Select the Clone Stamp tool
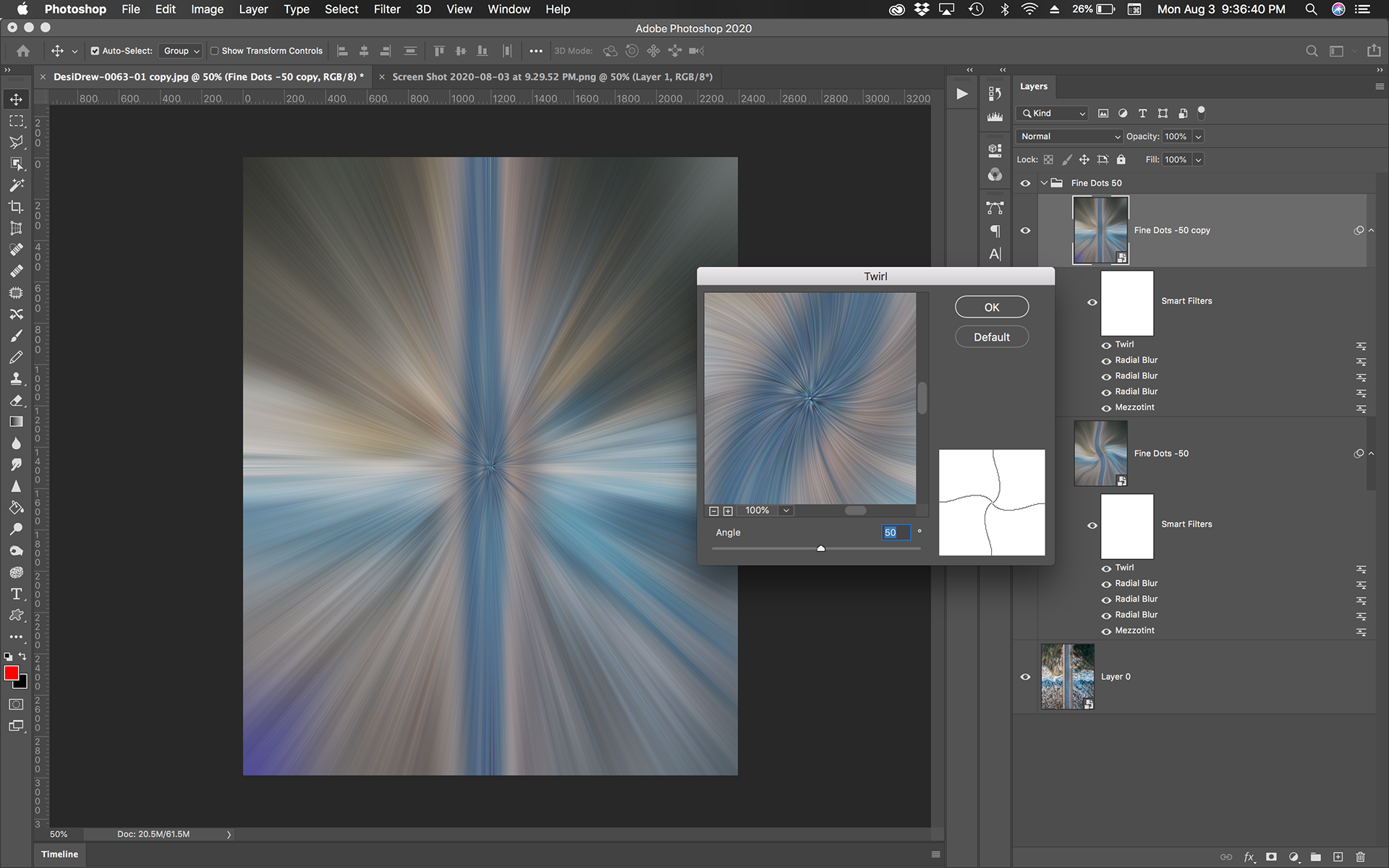1389x868 pixels. click(x=16, y=378)
